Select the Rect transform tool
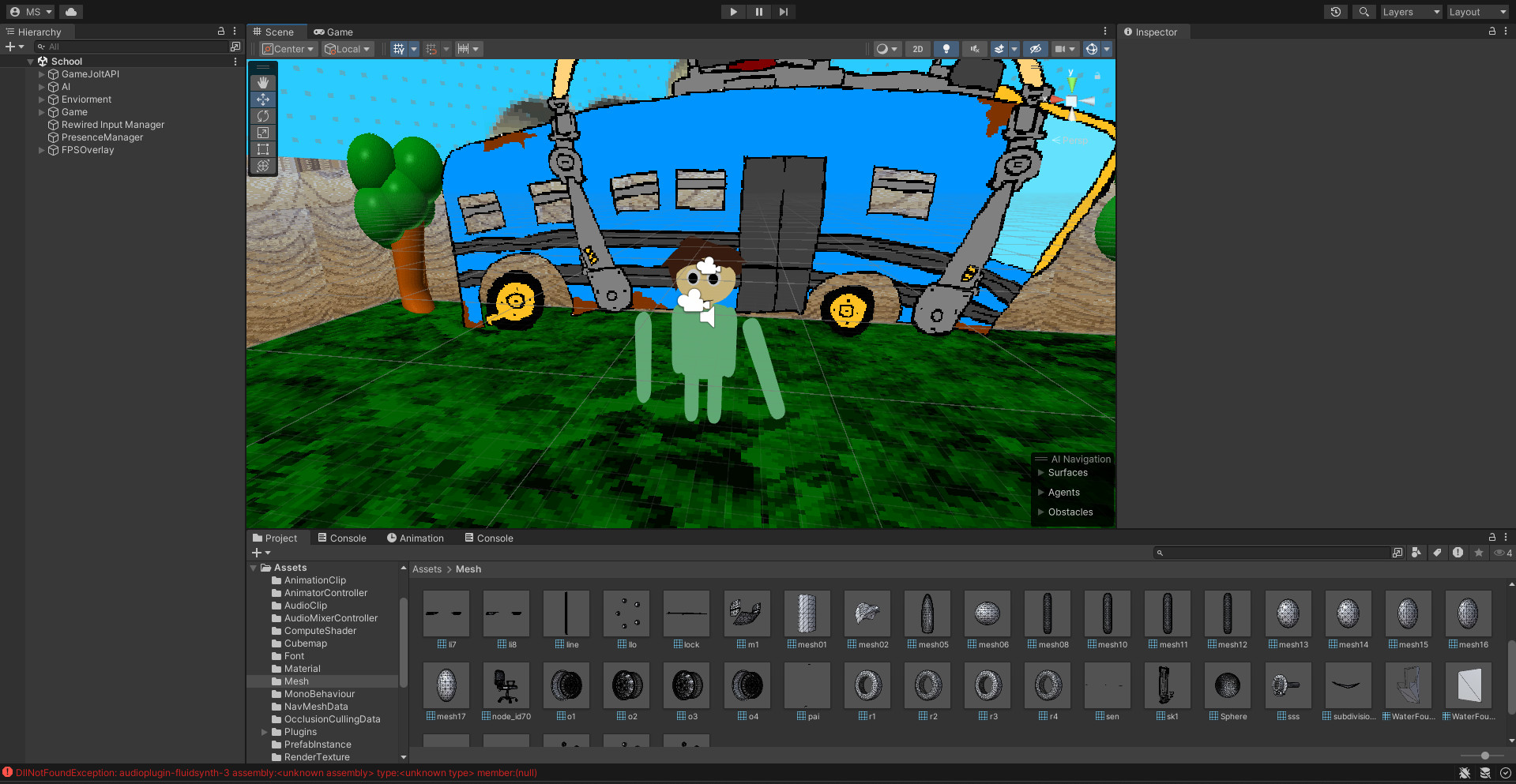 (x=262, y=148)
